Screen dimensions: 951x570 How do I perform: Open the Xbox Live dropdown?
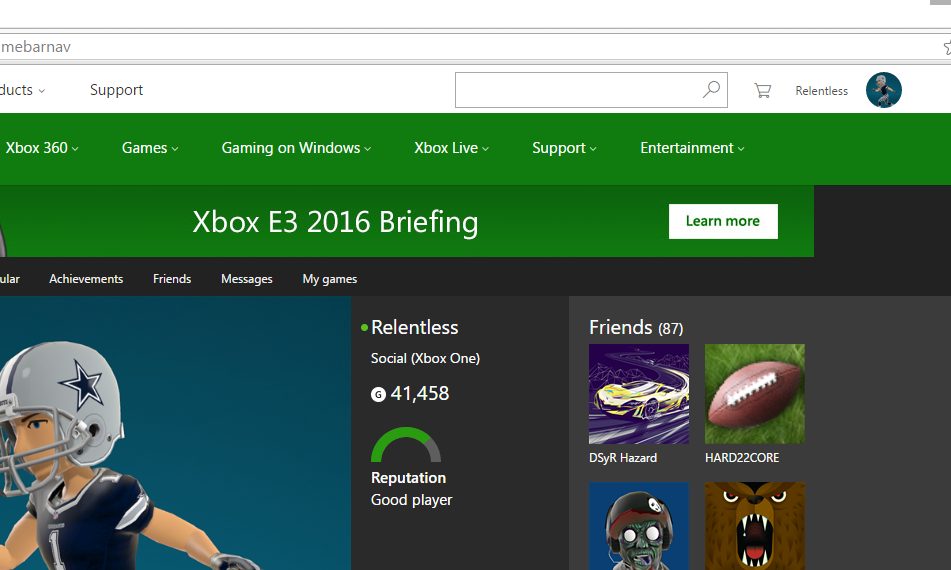pyautogui.click(x=451, y=148)
